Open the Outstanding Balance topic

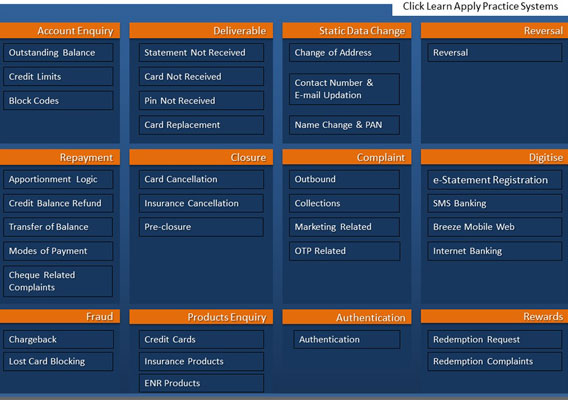(x=58, y=53)
